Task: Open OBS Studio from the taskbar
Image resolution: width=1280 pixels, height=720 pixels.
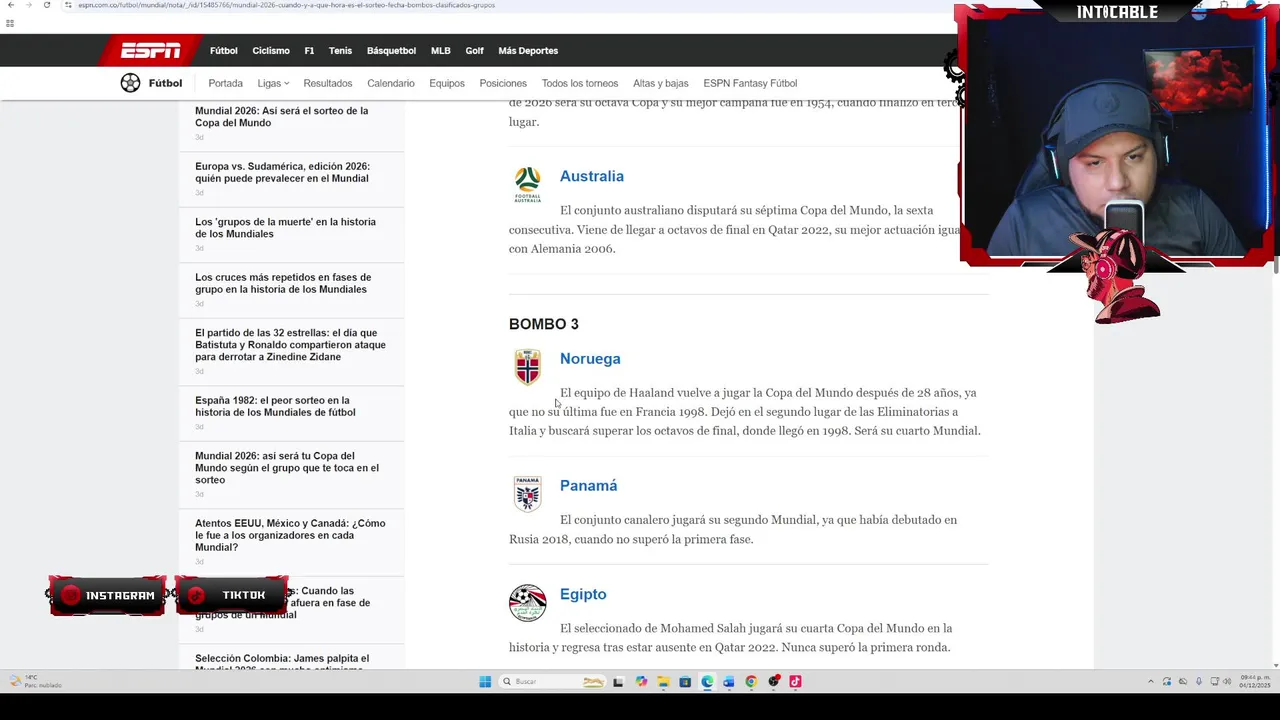Action: 774,682
